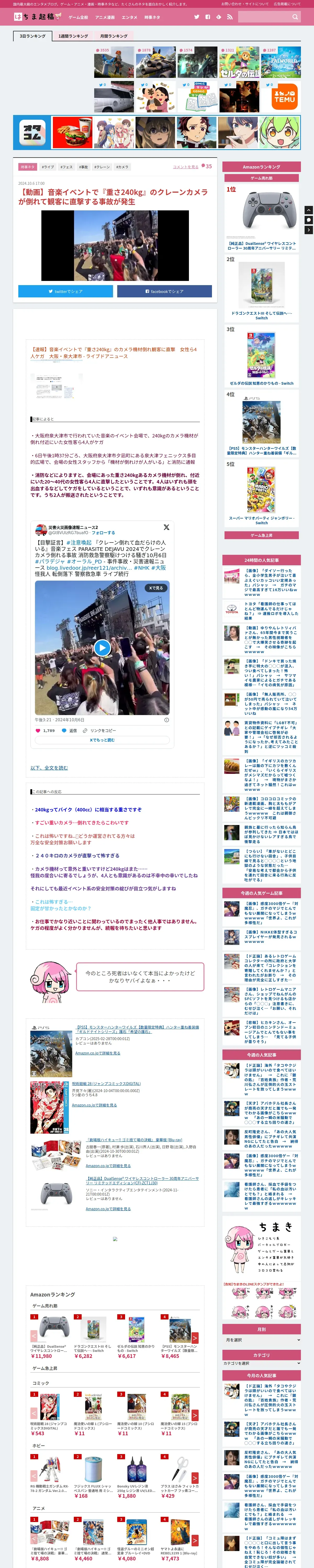Click the reply bubble on embedded tweet
Viewport: 314px width, 1568px height.
(x=64, y=730)
